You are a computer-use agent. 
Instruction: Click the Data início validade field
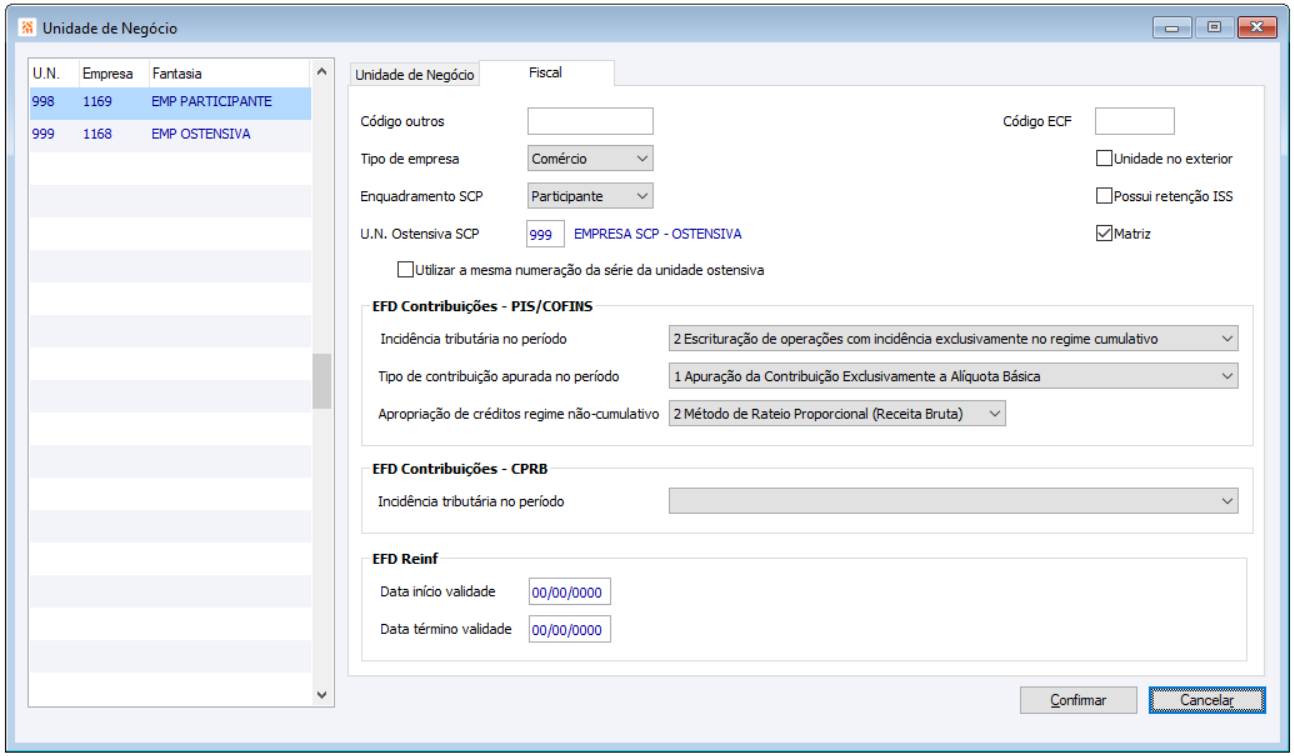click(569, 592)
